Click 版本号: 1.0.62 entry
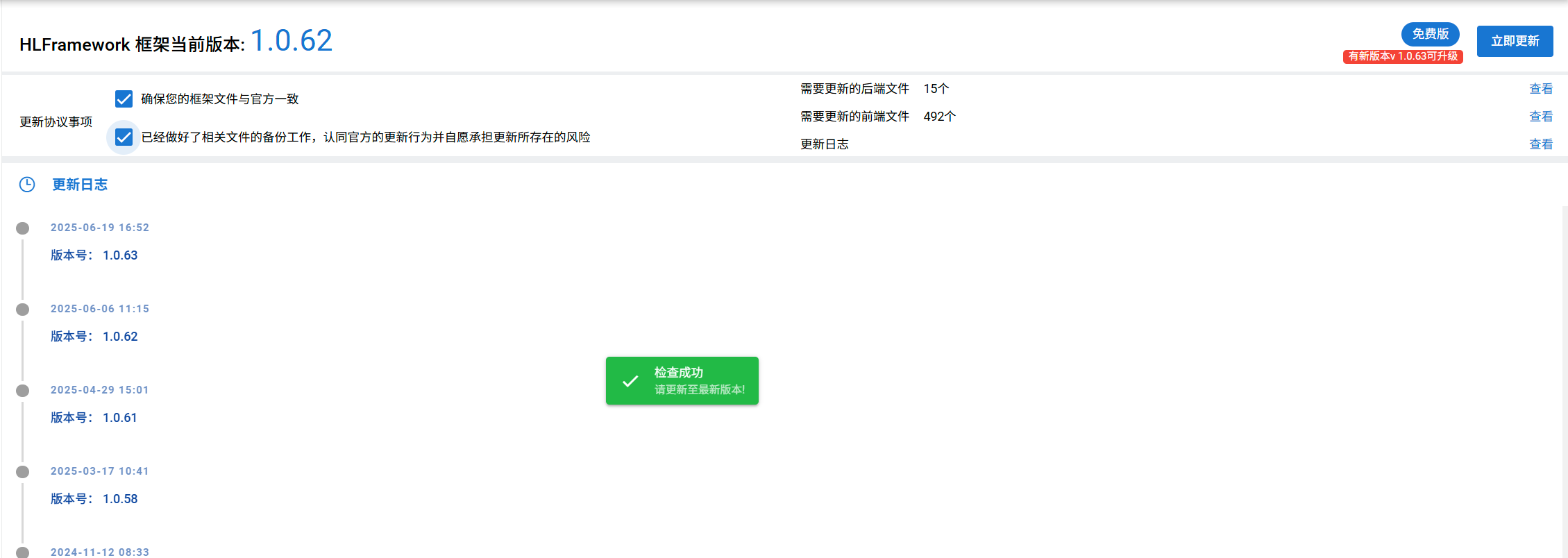Viewport: 1568px width, 558px height. (x=94, y=337)
